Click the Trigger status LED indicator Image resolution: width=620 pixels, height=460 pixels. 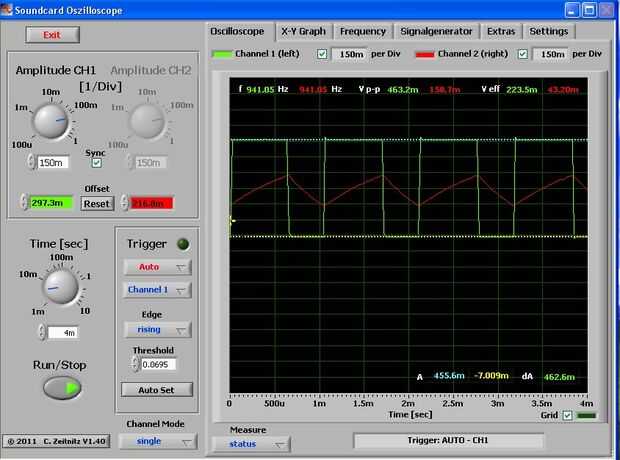pos(181,244)
